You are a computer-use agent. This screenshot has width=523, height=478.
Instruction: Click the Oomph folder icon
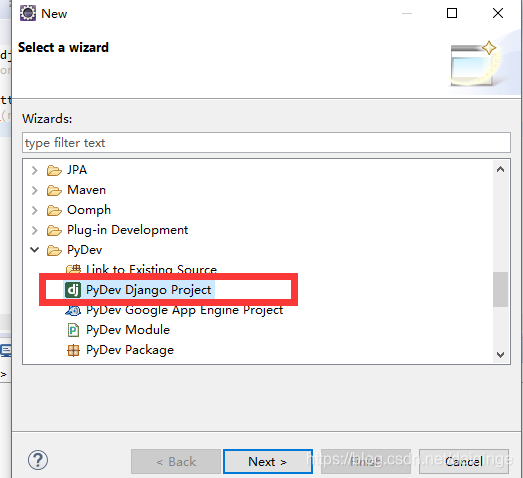click(54, 210)
